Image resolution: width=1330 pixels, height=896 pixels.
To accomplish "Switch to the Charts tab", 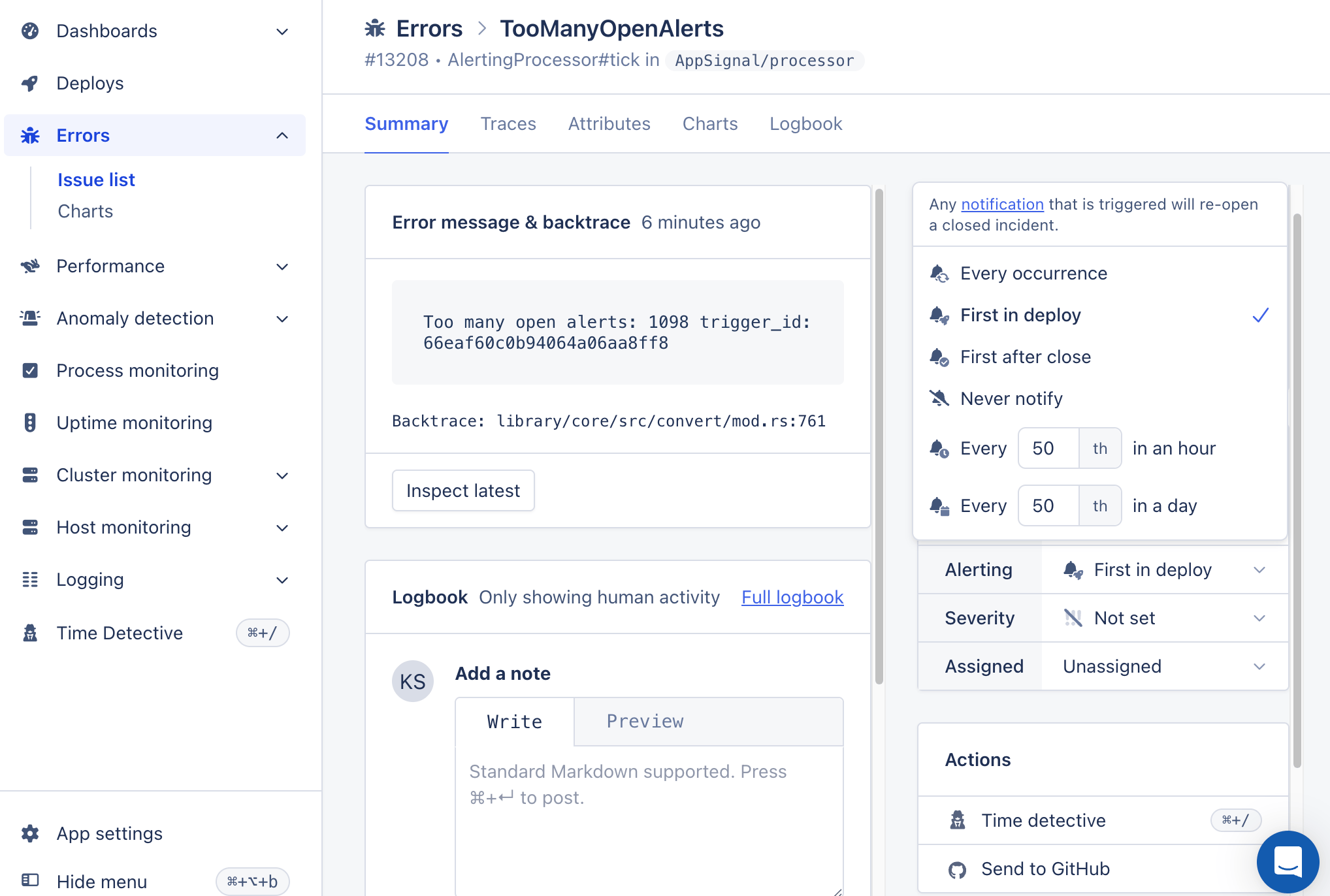I will [710, 124].
